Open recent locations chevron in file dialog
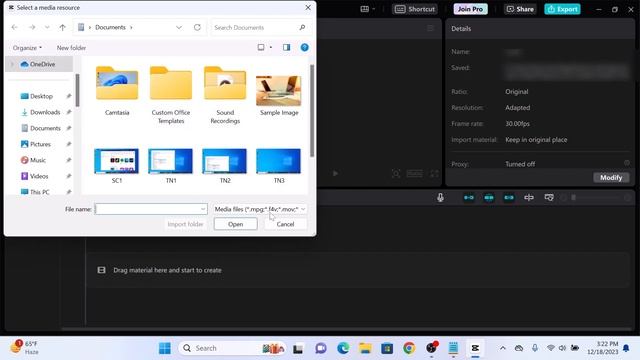Screen dimensions: 640x360 [x=47, y=27]
